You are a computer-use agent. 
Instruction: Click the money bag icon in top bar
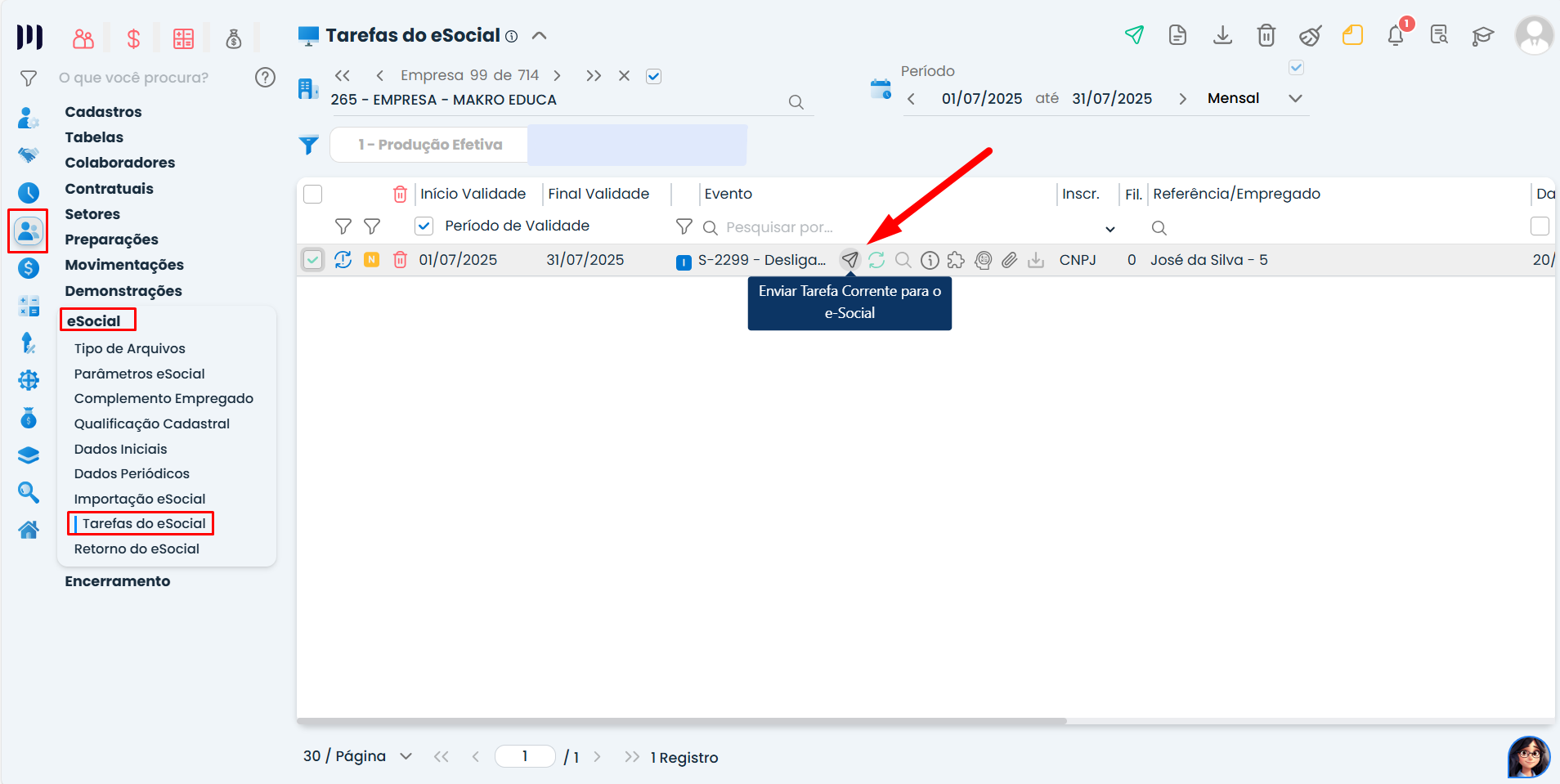pos(234,38)
